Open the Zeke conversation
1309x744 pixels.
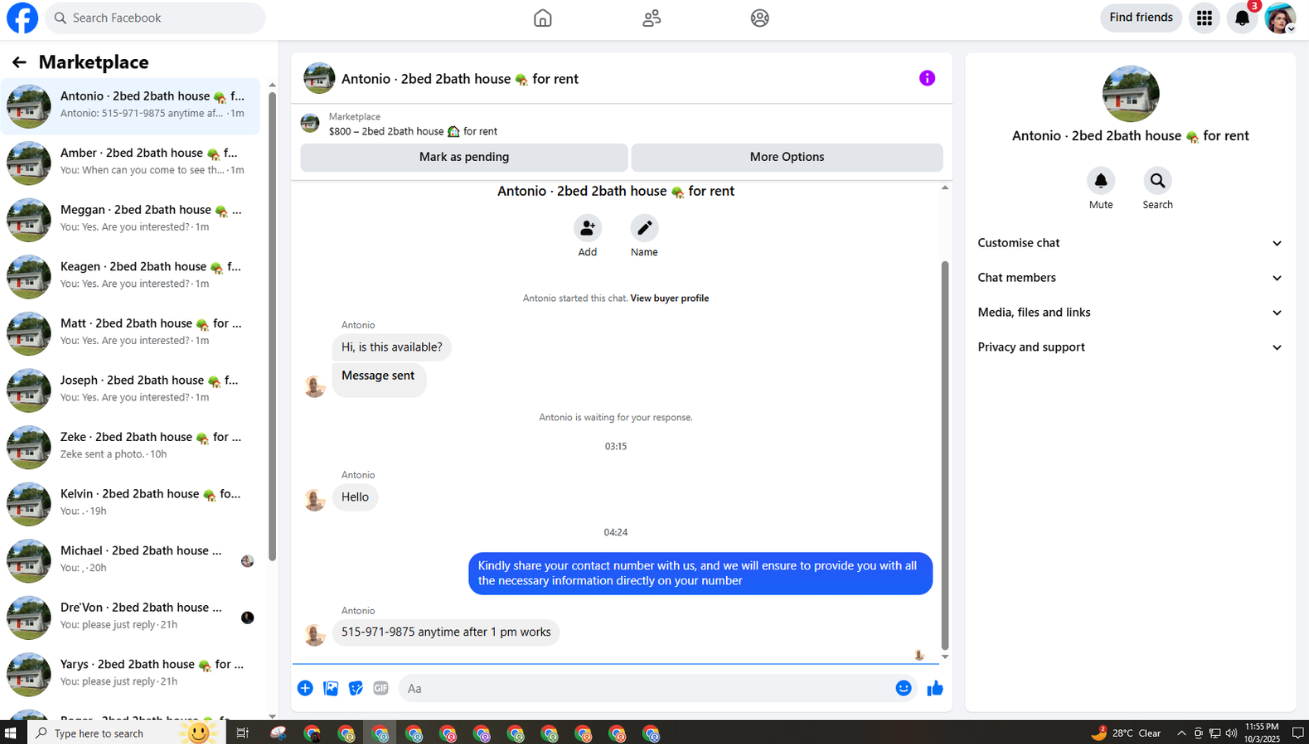[x=131, y=448]
